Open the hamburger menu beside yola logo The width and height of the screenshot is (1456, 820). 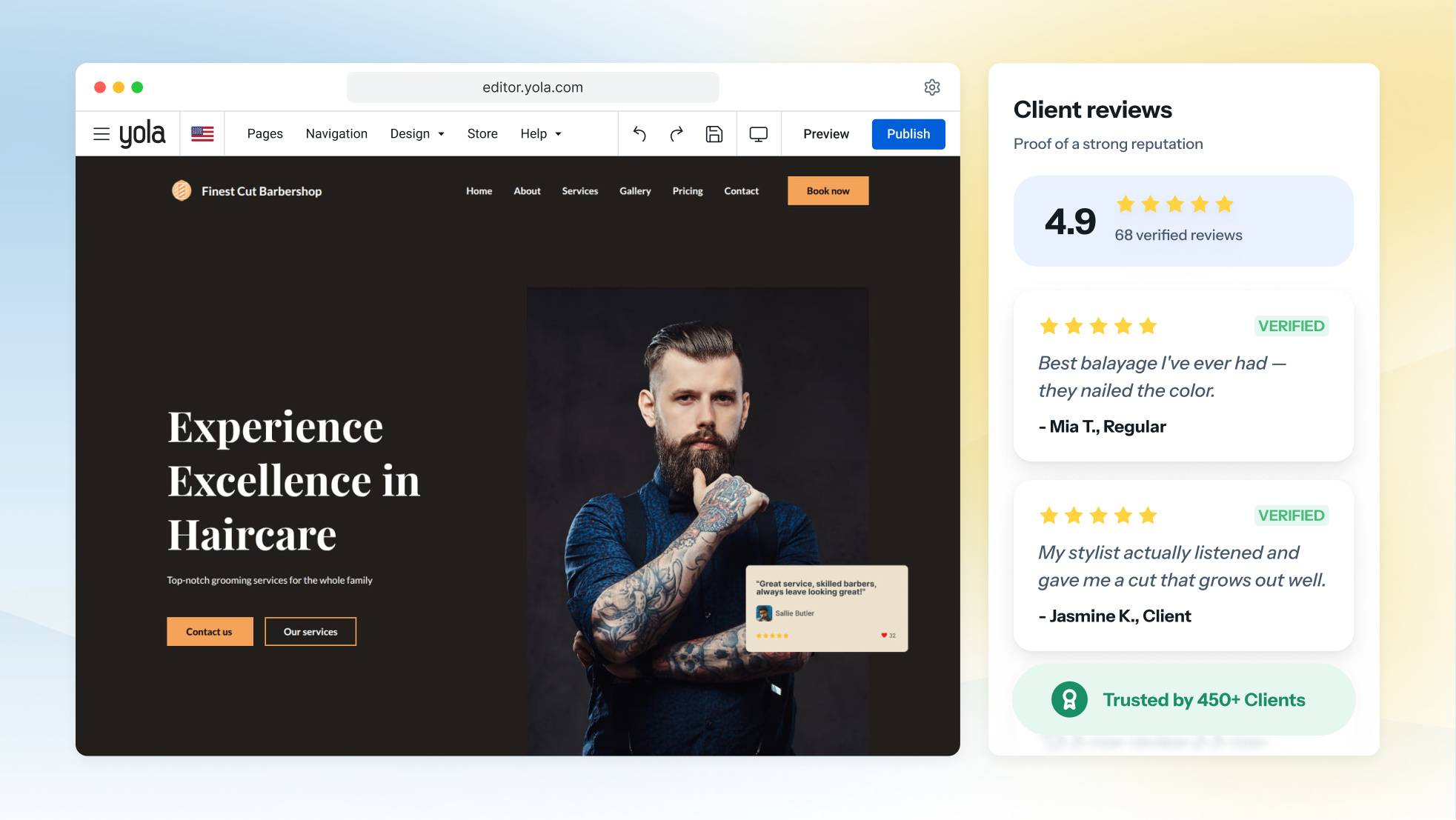(102, 134)
